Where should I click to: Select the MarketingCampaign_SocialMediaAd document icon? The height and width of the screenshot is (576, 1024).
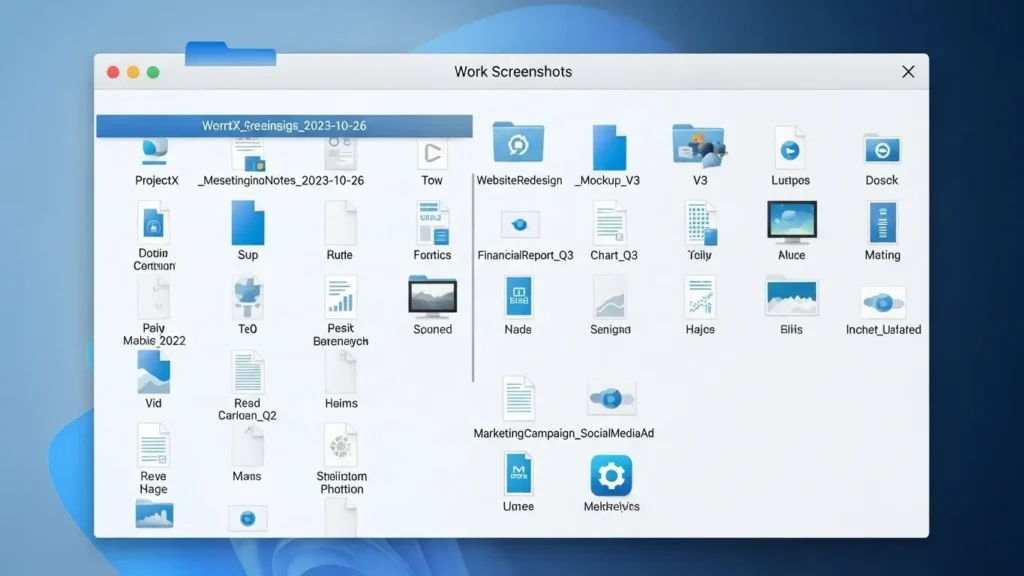(x=518, y=397)
